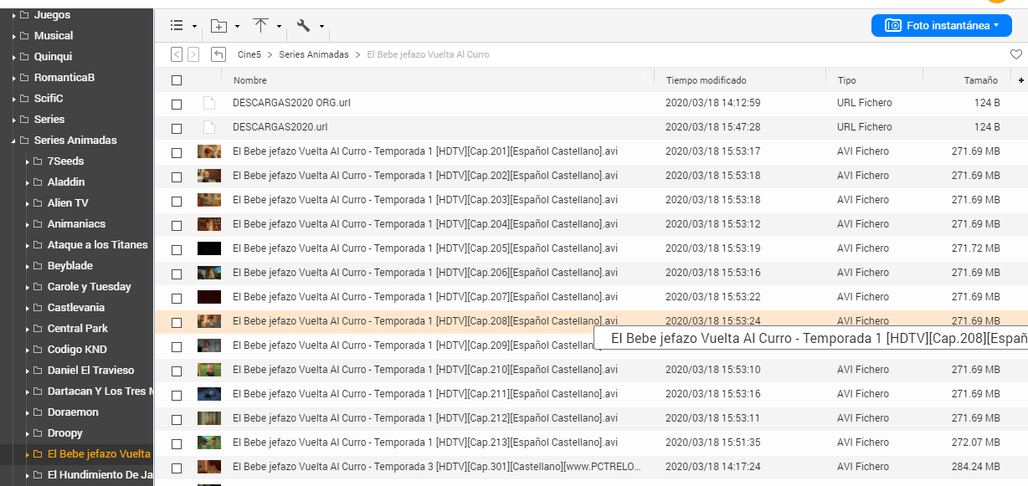Collapse the Series Animadas tree node
This screenshot has height=486, width=1028.
pos(13,140)
